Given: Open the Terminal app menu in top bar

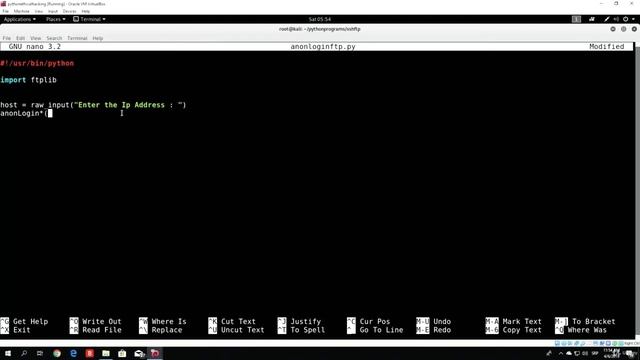Looking at the screenshot, I should click(x=89, y=19).
